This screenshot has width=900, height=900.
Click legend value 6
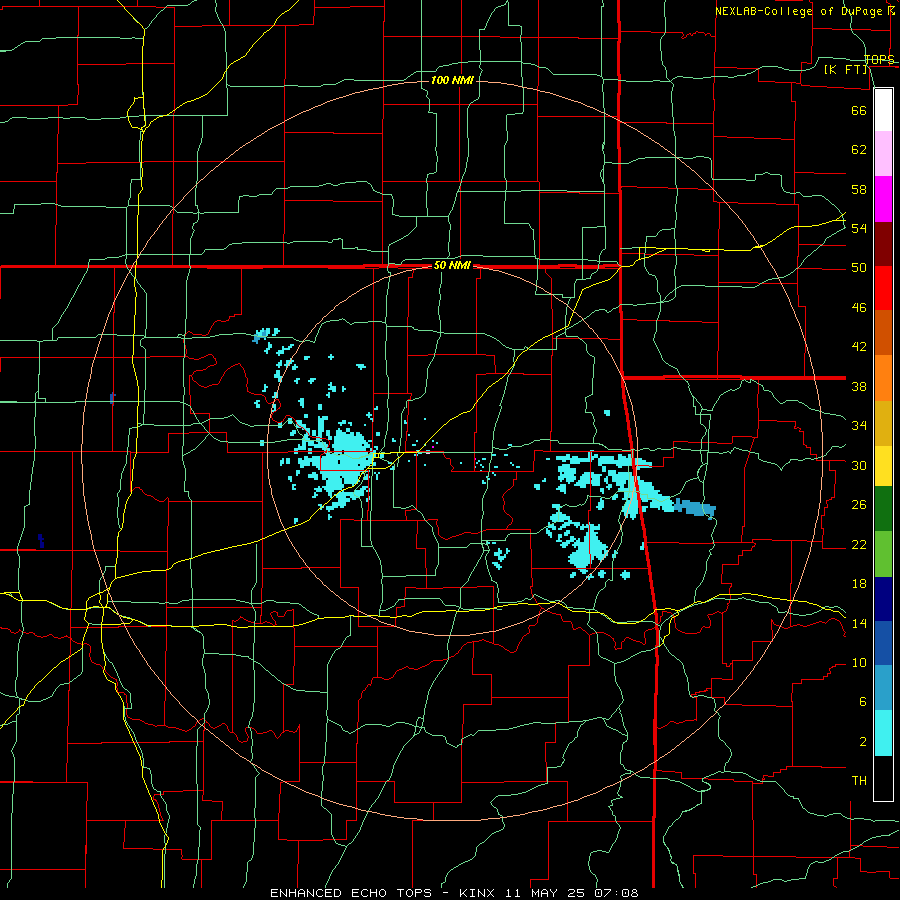[863, 702]
